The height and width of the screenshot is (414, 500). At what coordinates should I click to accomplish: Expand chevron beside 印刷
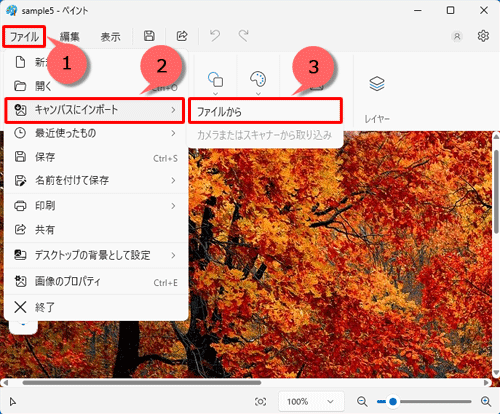pos(173,206)
